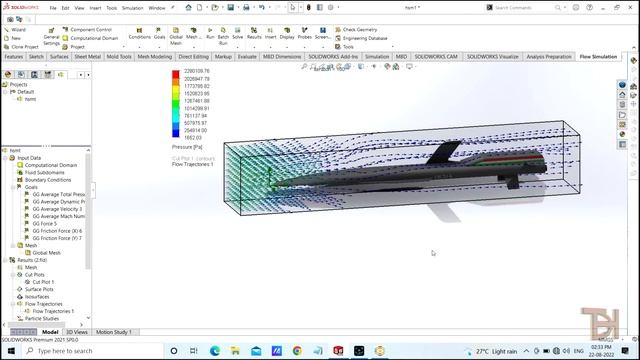Click the Run solver button
This screenshot has width=640, height=360.
tap(210, 33)
